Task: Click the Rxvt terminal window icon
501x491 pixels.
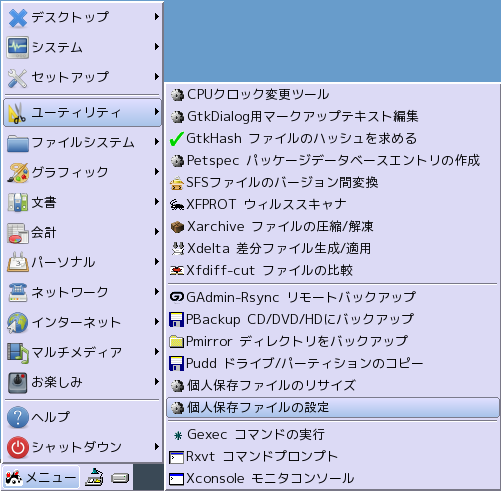Action: coord(177,457)
